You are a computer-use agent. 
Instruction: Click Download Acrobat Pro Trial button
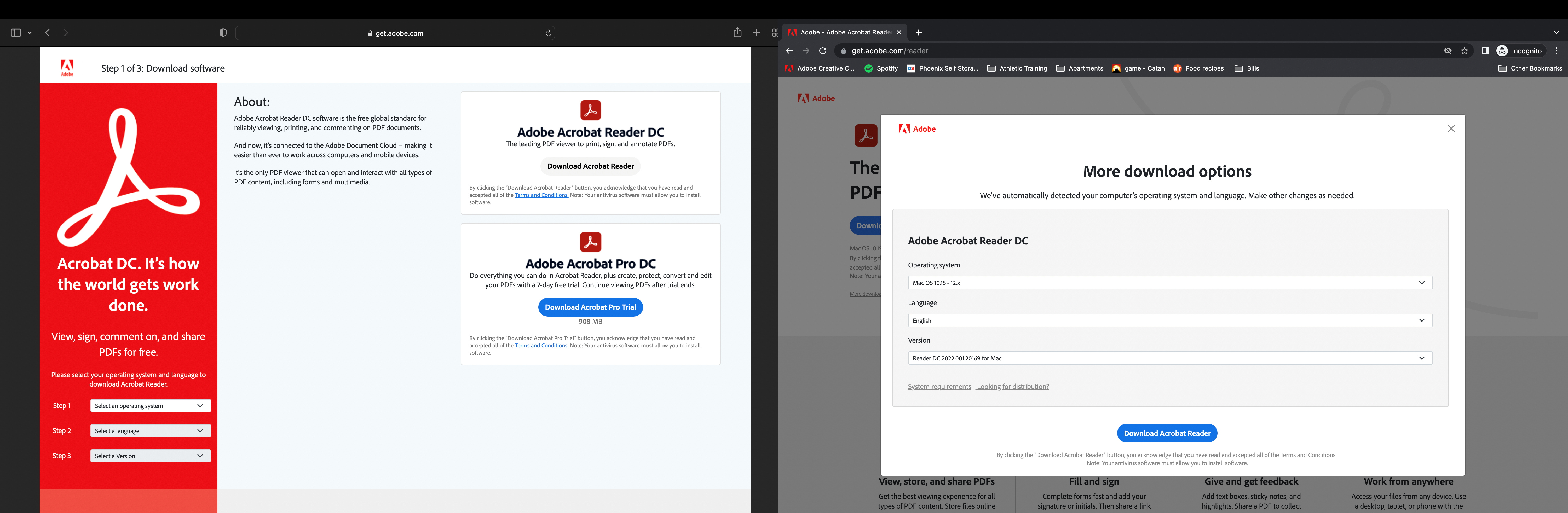point(590,307)
